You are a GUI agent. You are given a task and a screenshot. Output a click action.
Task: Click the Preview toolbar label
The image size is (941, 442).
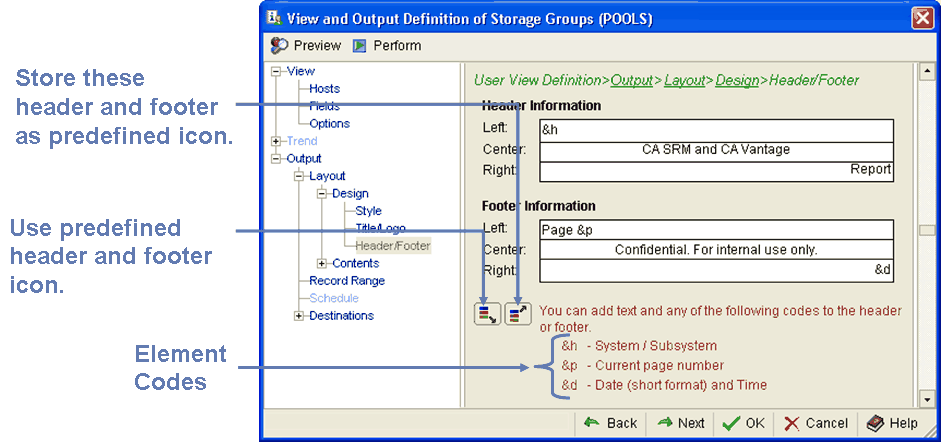[x=317, y=46]
